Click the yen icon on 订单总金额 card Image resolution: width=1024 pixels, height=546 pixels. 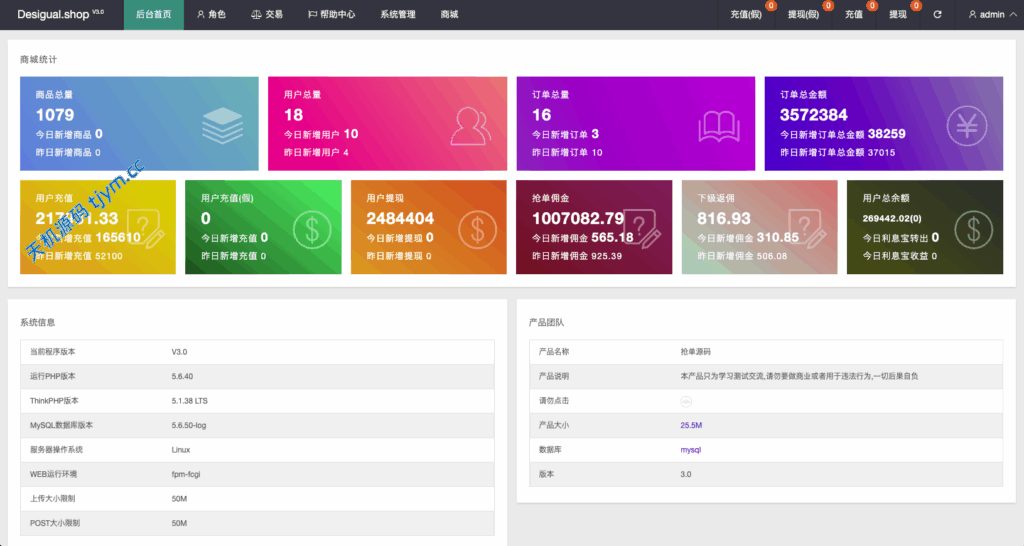tap(967, 125)
